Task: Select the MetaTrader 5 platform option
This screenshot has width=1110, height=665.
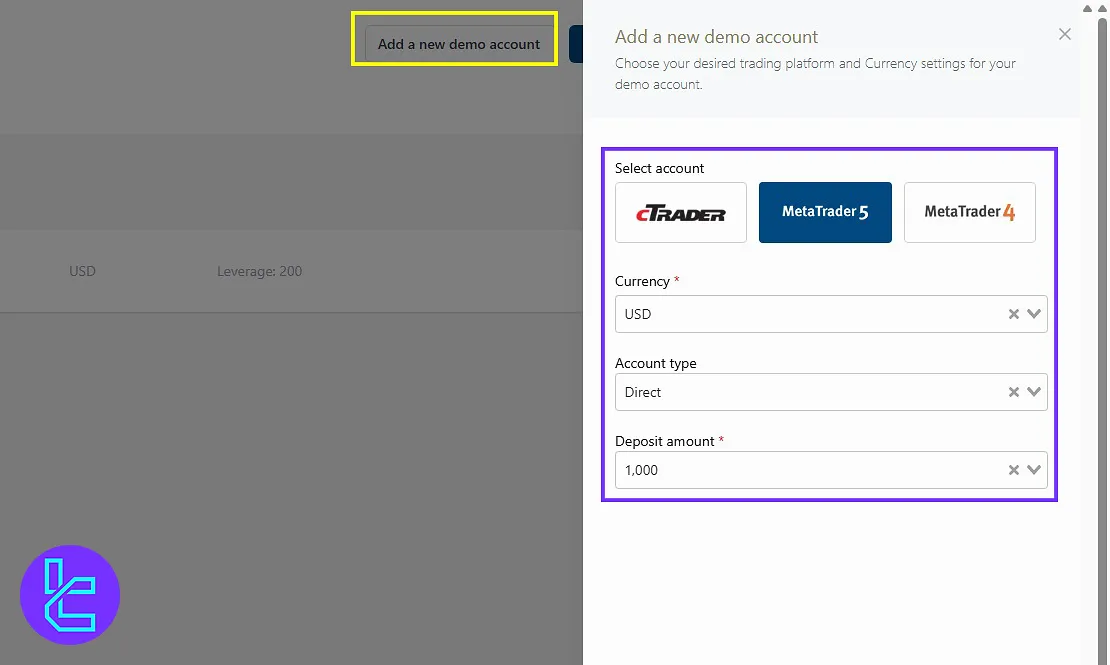Action: coord(825,212)
